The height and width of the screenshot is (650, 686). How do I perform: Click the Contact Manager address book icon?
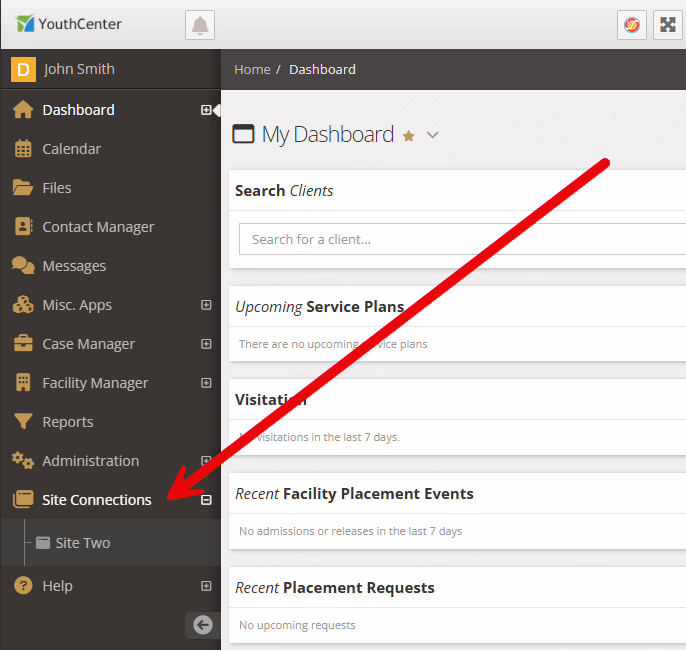(x=23, y=227)
